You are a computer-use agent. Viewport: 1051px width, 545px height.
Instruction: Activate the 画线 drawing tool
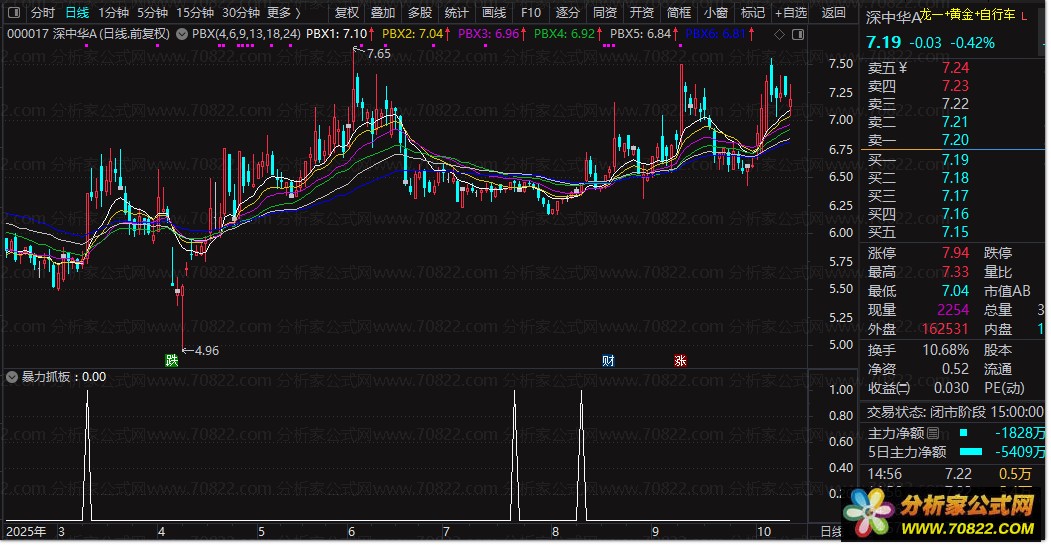[494, 13]
